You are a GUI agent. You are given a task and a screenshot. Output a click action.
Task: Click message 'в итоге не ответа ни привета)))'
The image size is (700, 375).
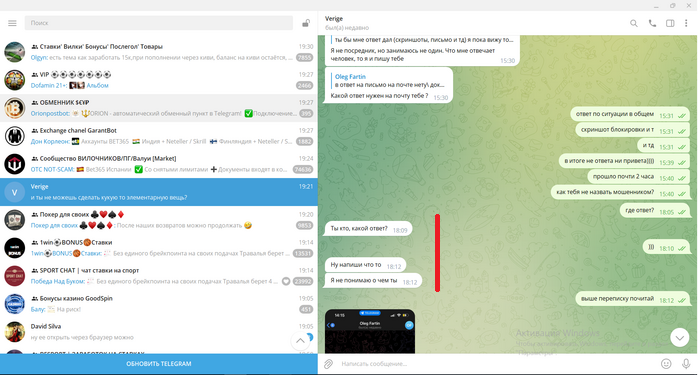623,162
